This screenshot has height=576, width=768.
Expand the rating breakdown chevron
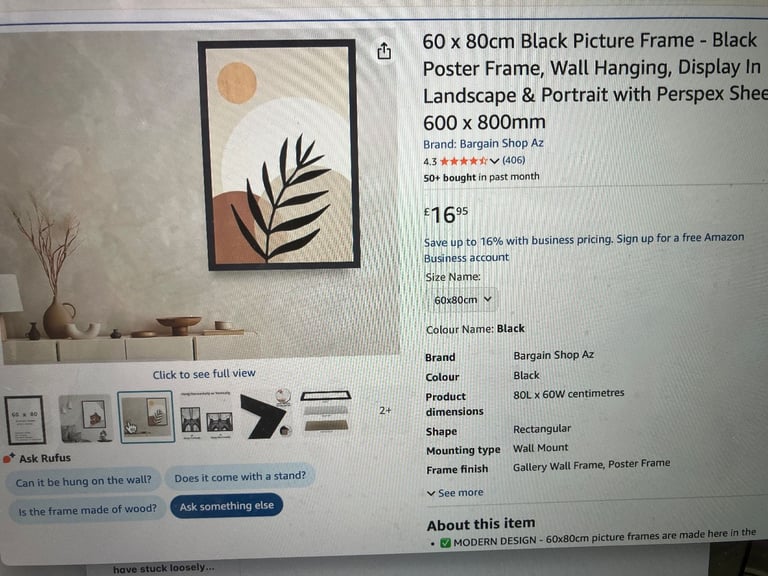click(x=494, y=161)
